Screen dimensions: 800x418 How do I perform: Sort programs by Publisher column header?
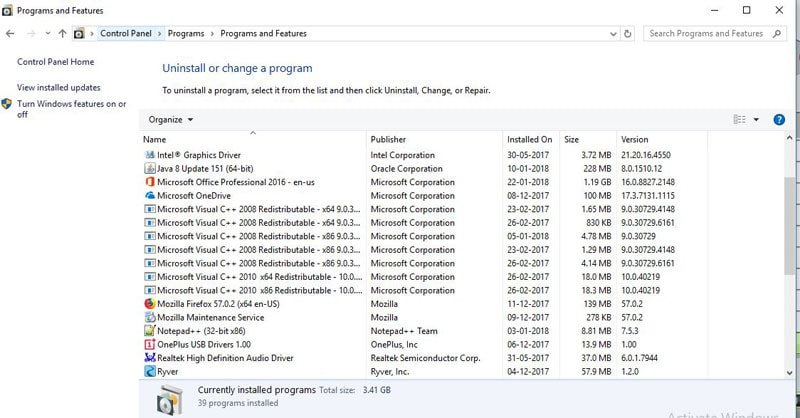pos(388,140)
